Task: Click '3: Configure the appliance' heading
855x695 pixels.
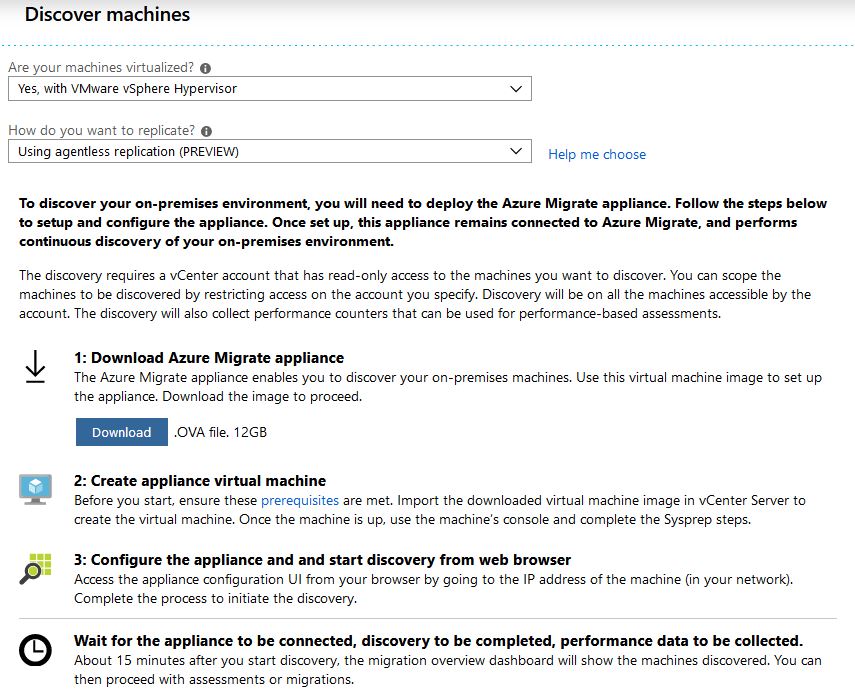Action: pos(322,560)
